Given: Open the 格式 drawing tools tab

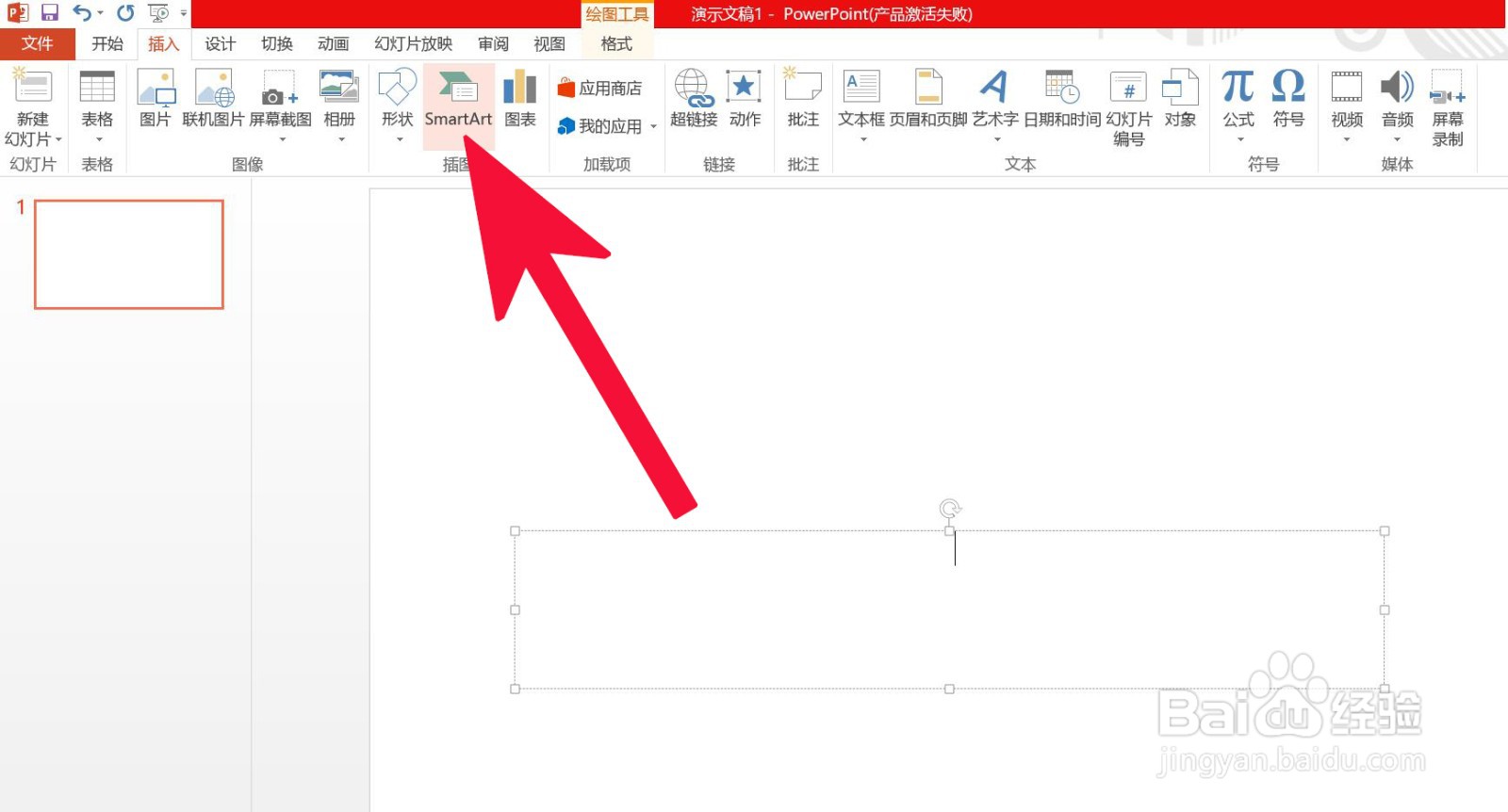Looking at the screenshot, I should click(616, 43).
